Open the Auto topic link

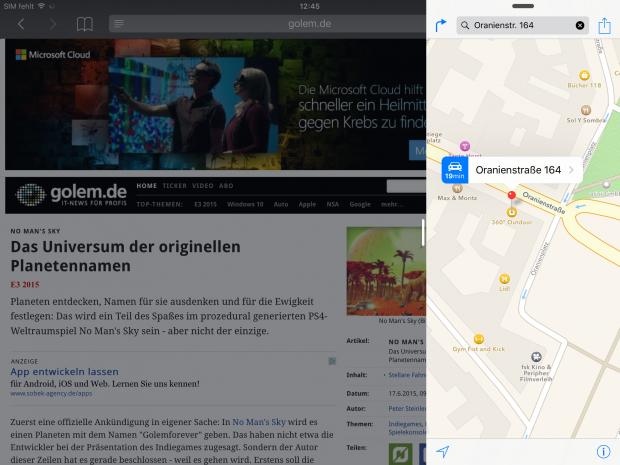tap(281, 204)
